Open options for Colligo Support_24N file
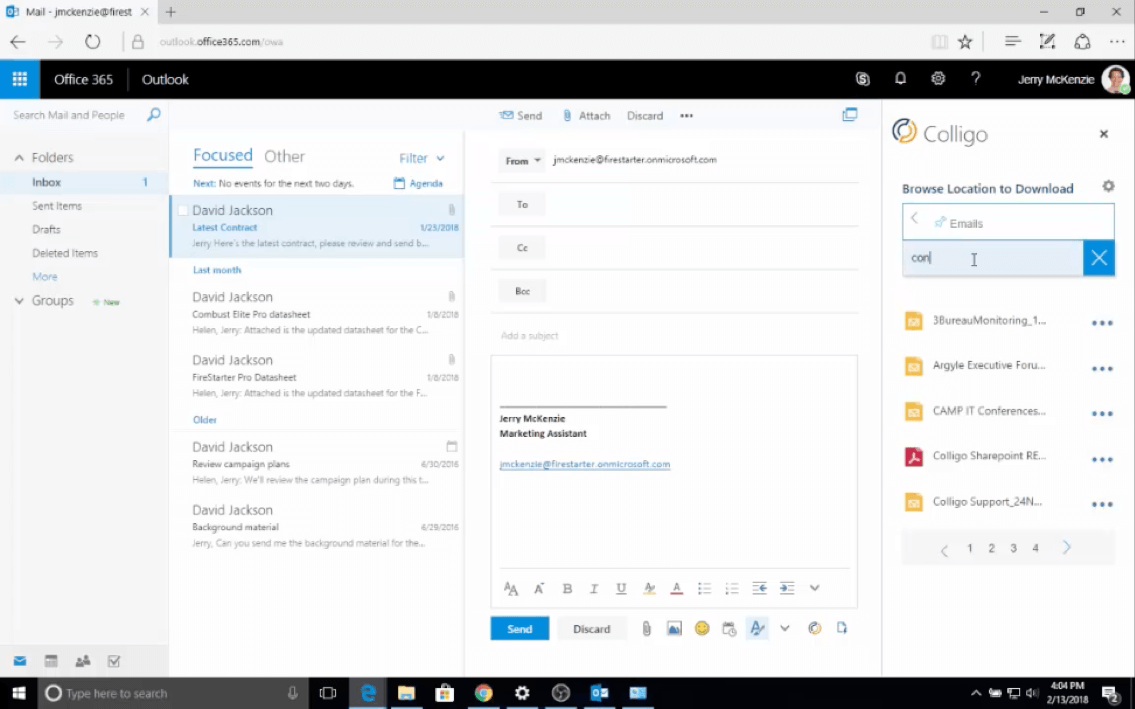Screen dimensions: 1135x709 pyautogui.click(x=1102, y=504)
